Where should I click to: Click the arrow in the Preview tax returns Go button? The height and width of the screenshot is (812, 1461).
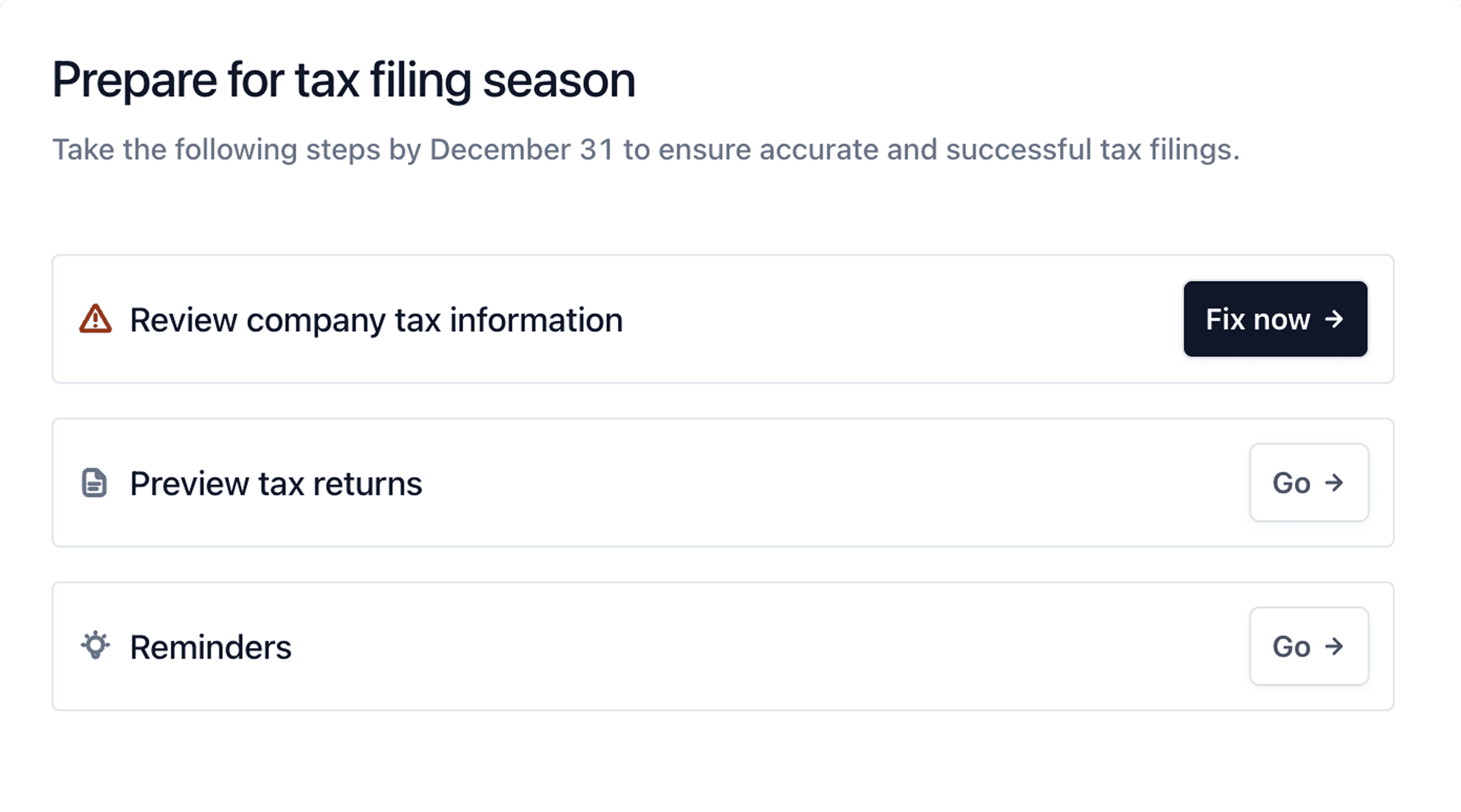coord(1334,483)
